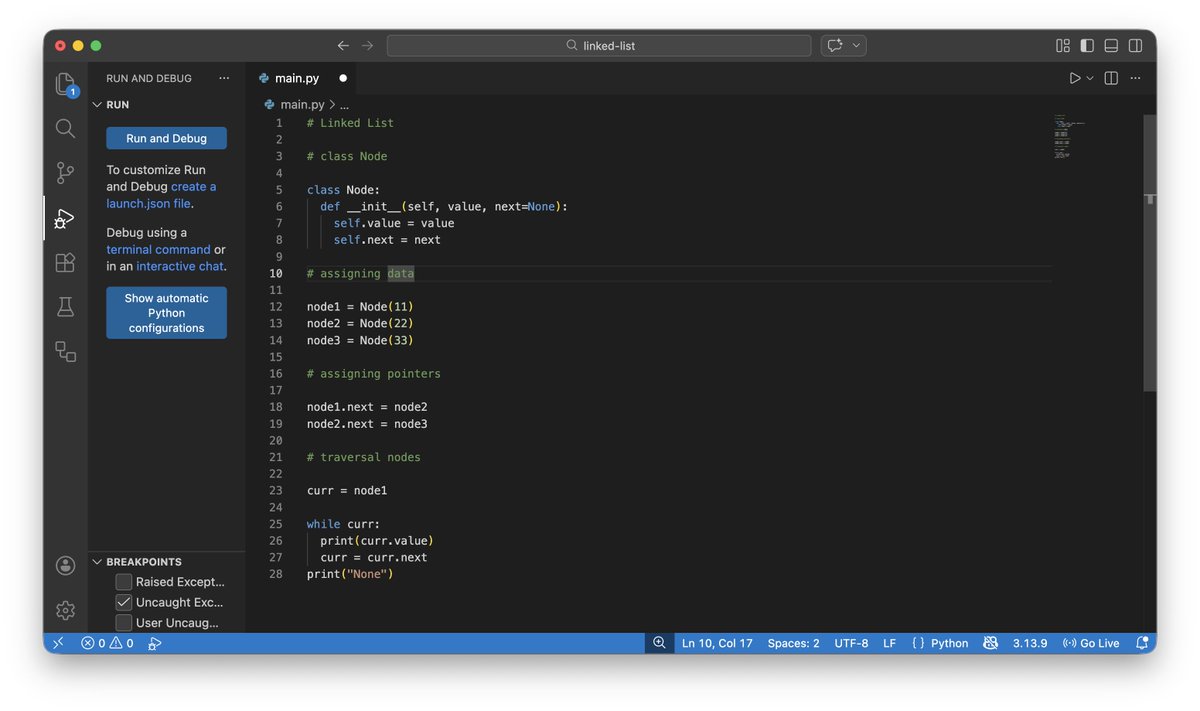Screen dimensions: 1200x711
Task: Open the Extensions view icon
Action: click(65, 262)
